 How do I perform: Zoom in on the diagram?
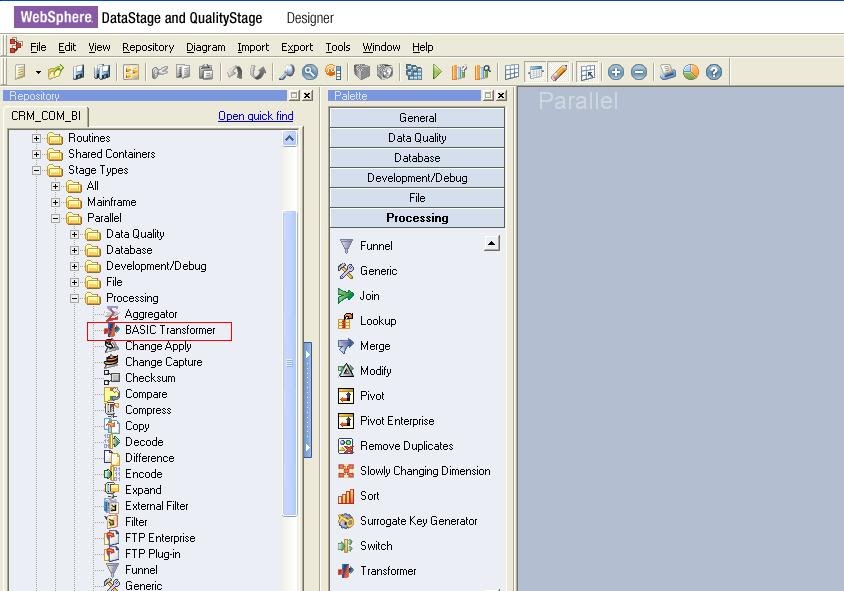(616, 71)
